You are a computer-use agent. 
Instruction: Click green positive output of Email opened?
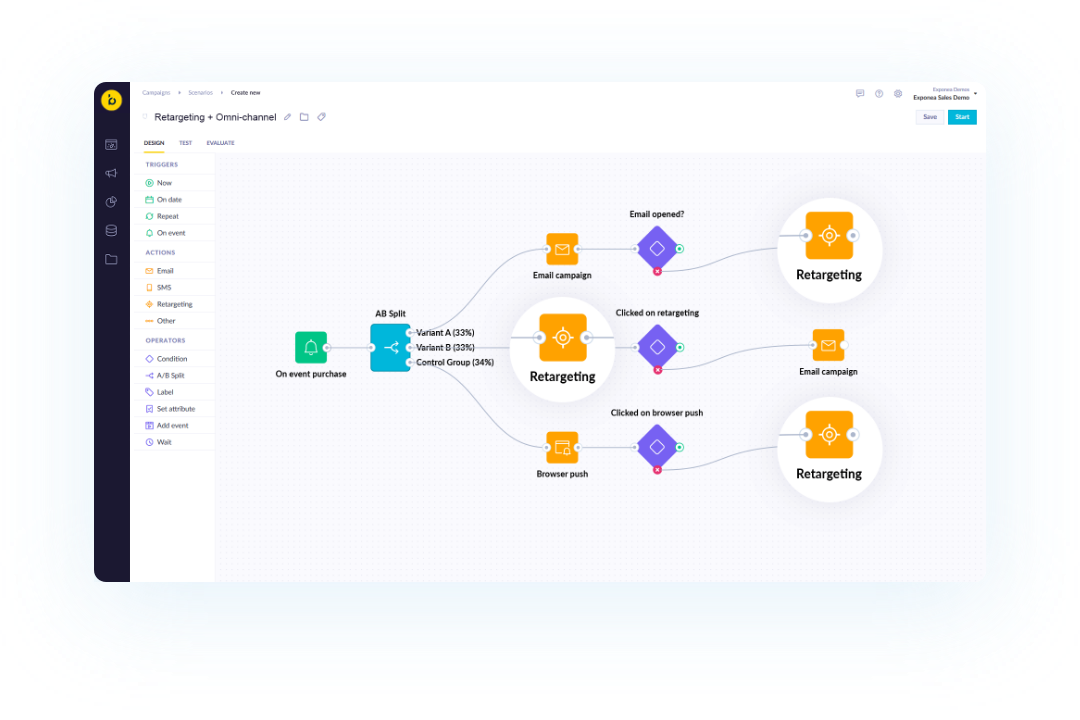679,249
